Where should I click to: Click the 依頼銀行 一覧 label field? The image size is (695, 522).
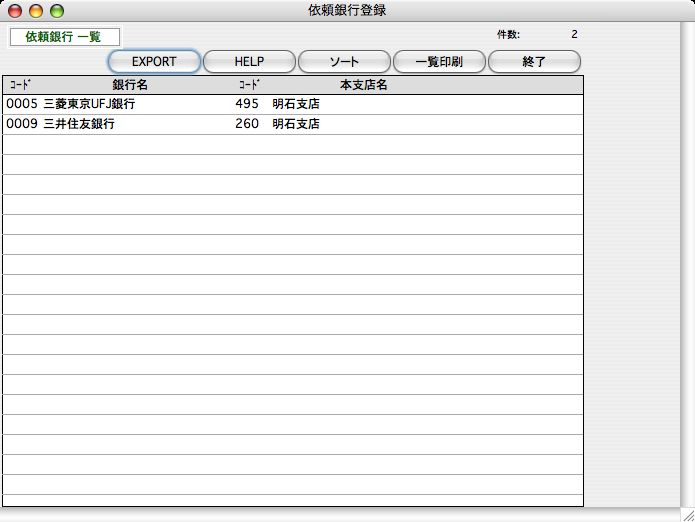coord(64,37)
